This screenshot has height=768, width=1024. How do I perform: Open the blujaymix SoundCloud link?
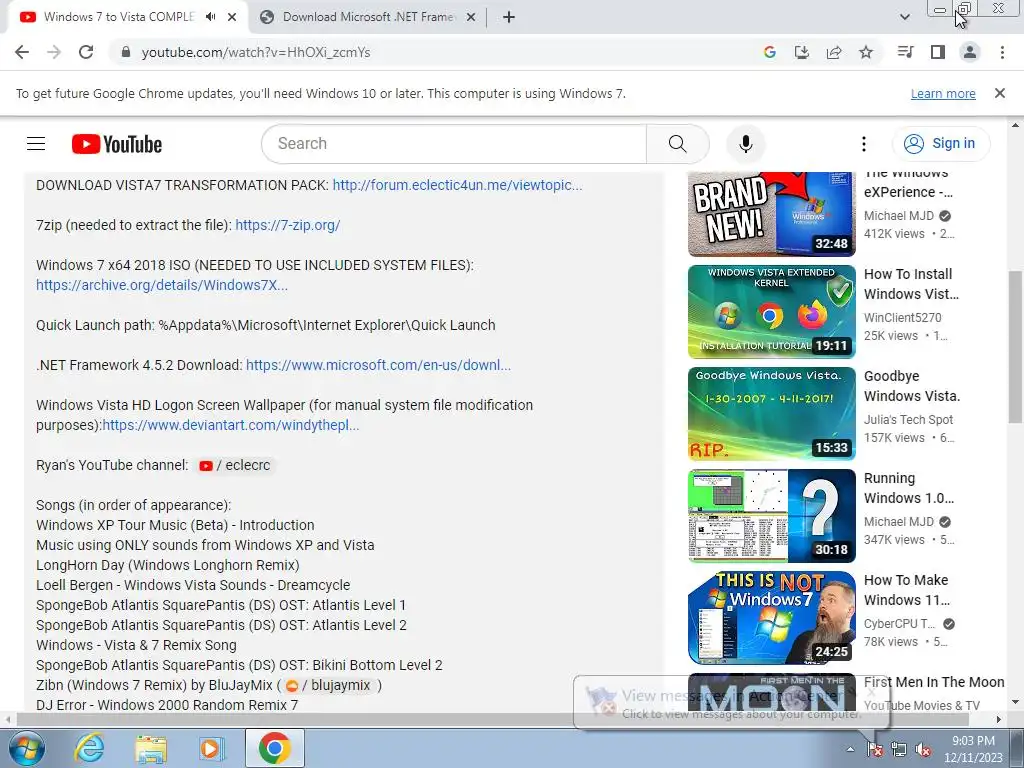click(x=329, y=685)
